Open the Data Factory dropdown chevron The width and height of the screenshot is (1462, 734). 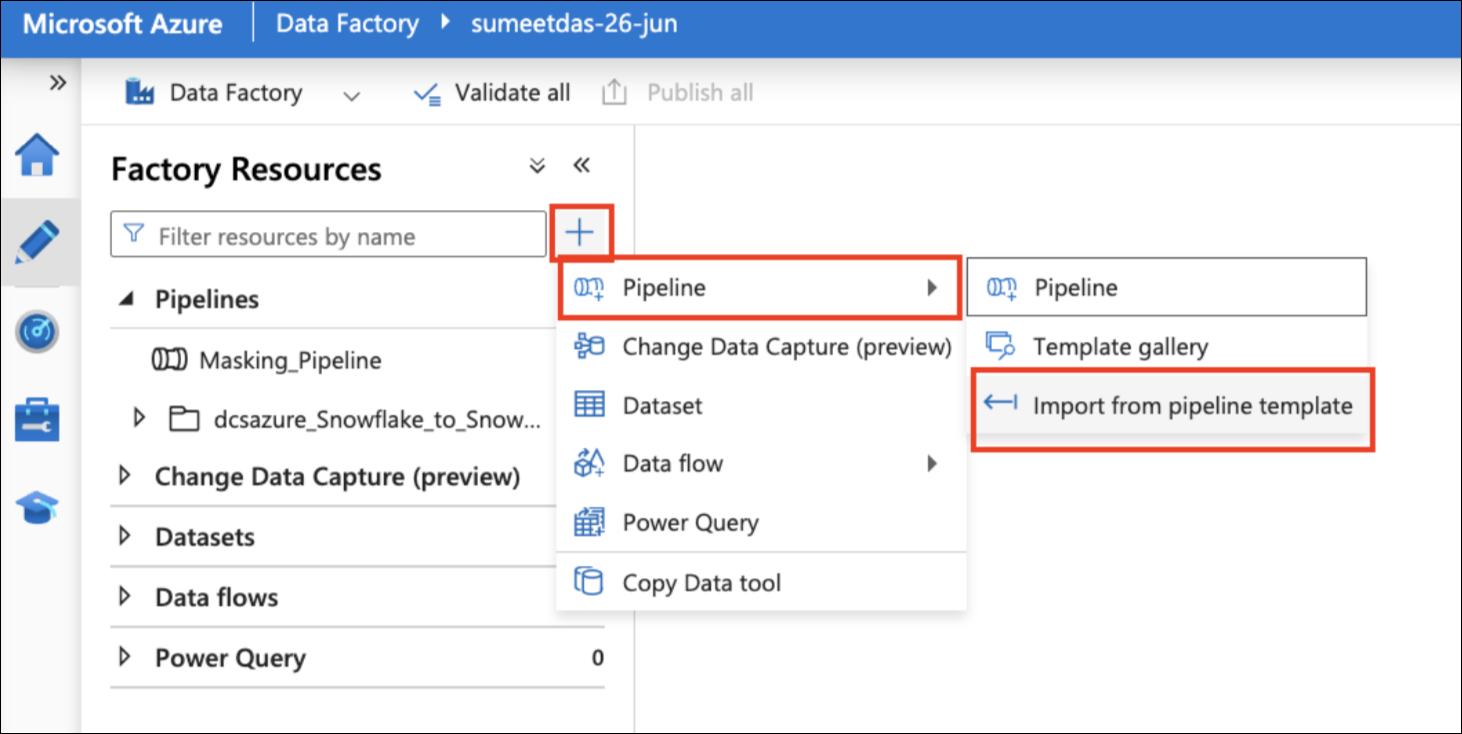pos(351,96)
